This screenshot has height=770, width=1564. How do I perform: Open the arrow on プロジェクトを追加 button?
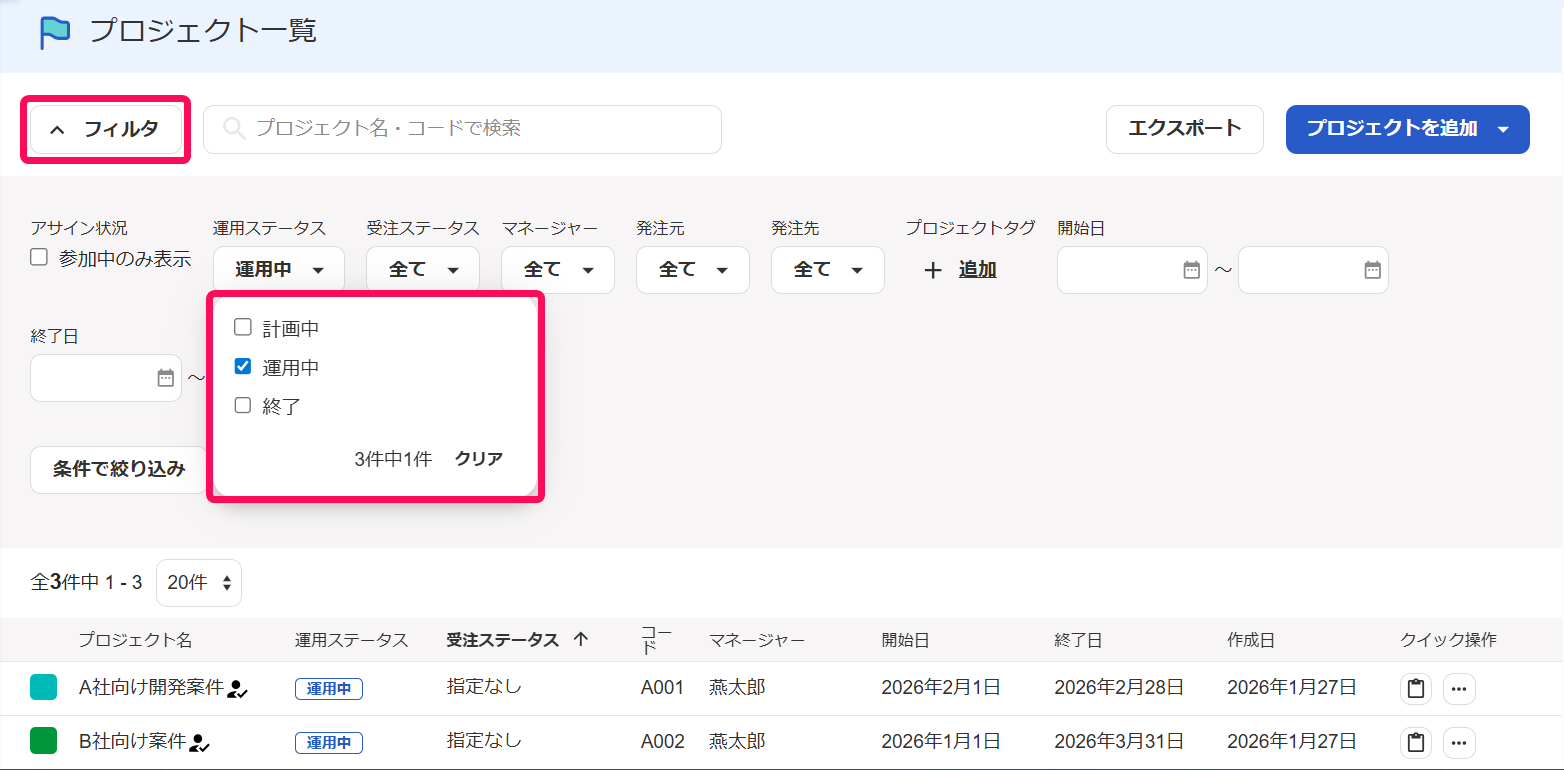tap(1503, 129)
